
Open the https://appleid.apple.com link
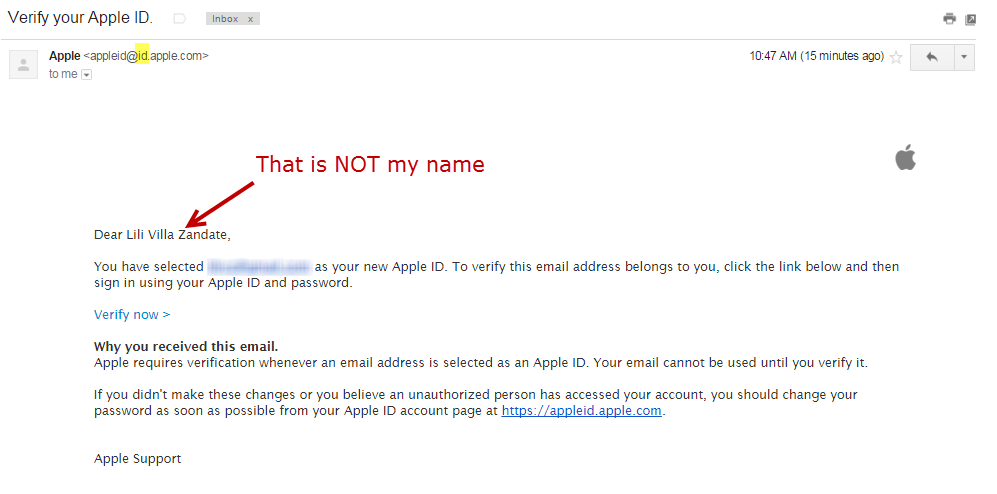pyautogui.click(x=582, y=411)
